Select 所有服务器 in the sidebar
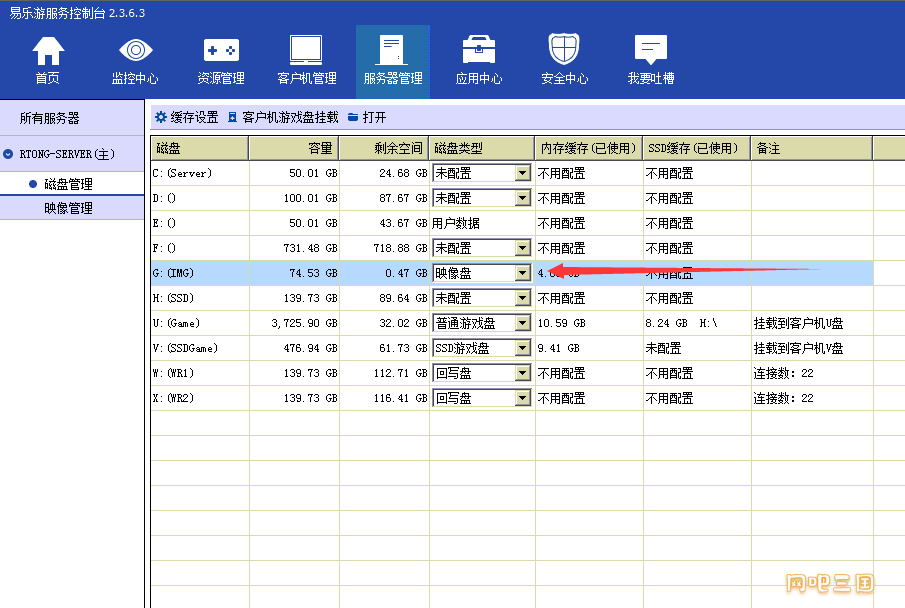 (72, 118)
